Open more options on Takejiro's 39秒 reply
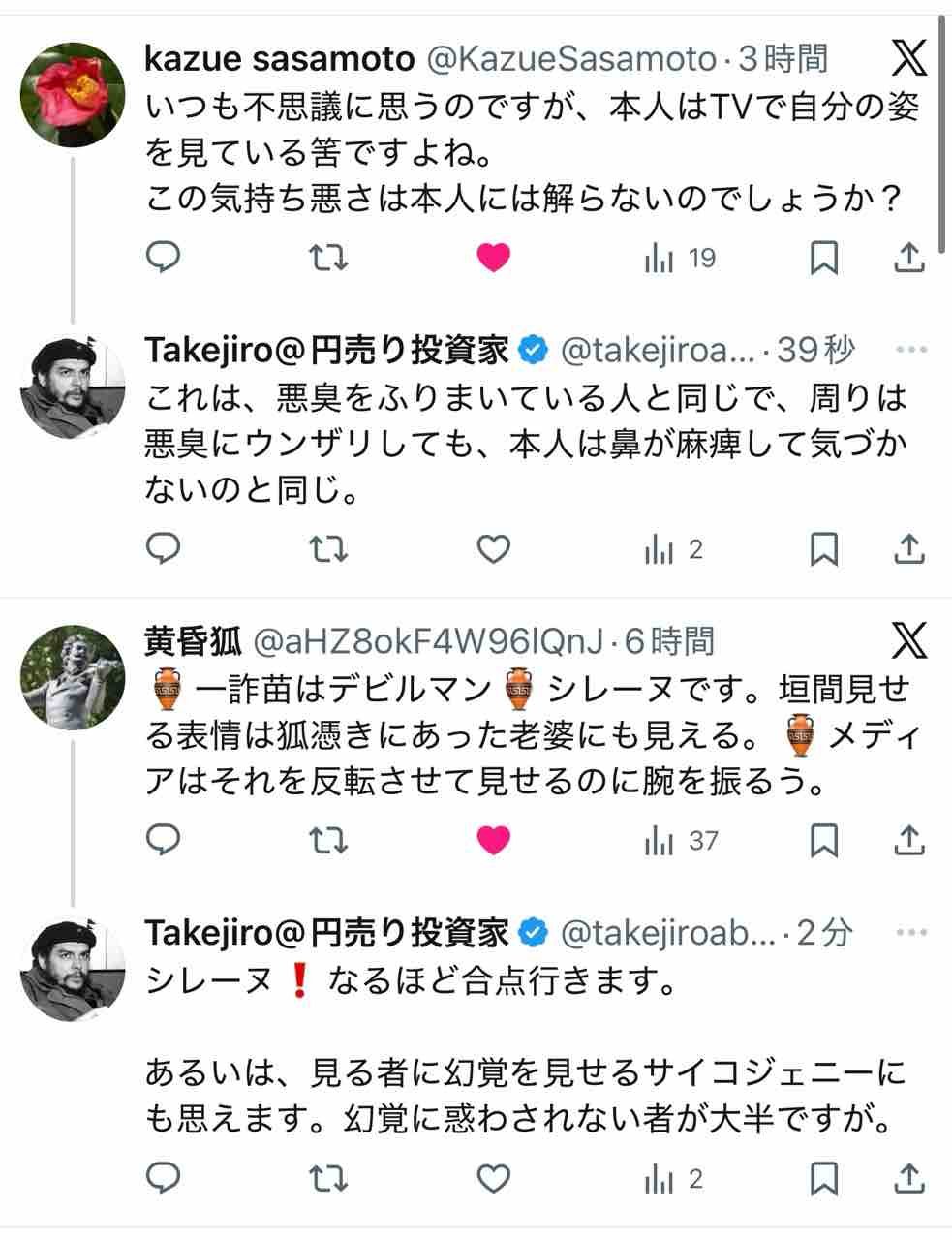 click(x=911, y=351)
